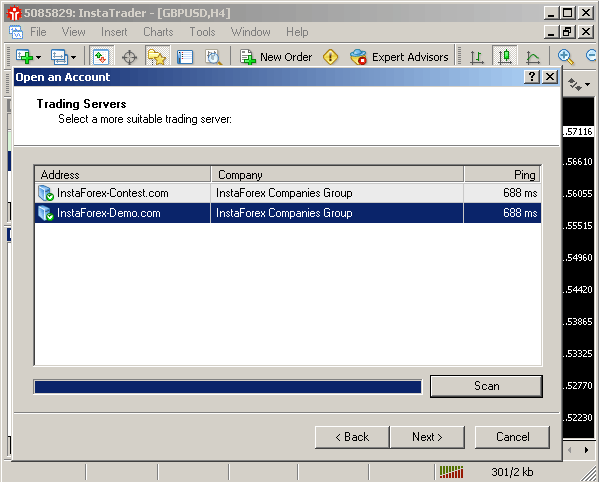Click Next to continue account setup
The width and height of the screenshot is (599, 482).
tap(427, 437)
